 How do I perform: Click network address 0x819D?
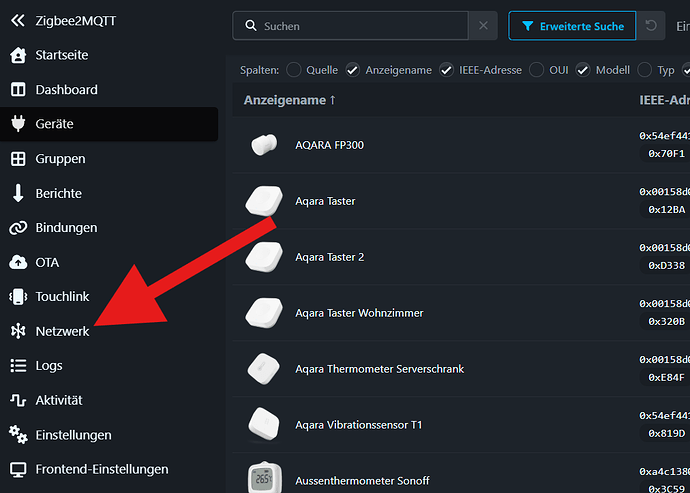point(666,433)
